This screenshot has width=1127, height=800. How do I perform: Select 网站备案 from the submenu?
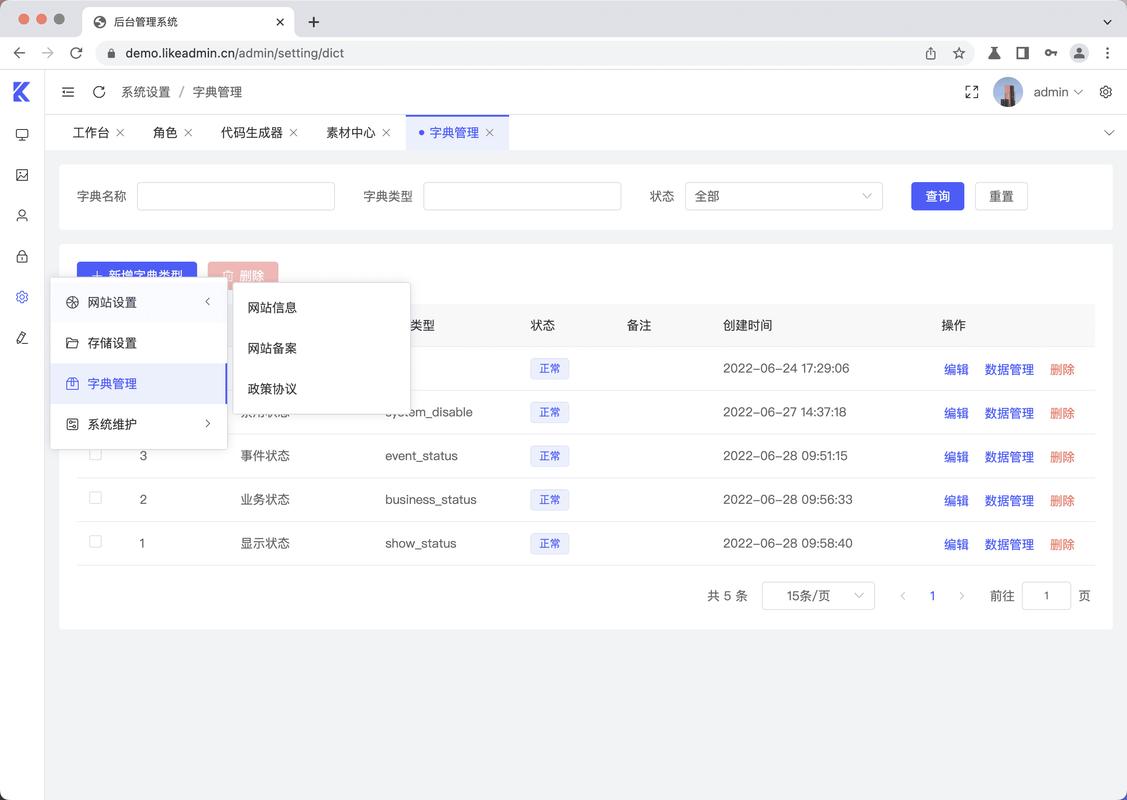point(272,348)
